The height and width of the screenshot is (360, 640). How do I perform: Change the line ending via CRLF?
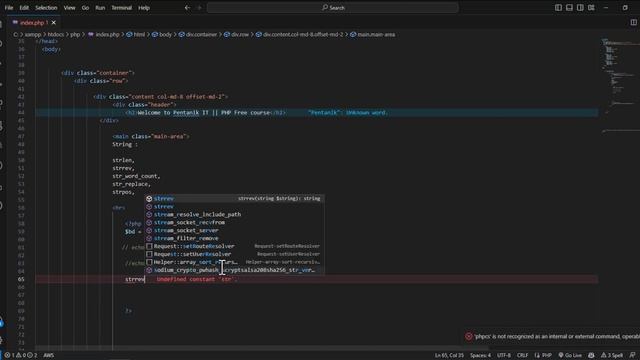(x=522, y=356)
